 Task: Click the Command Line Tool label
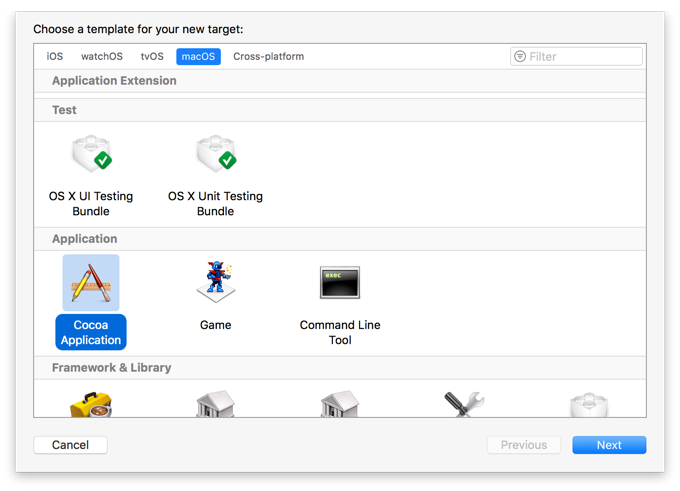click(x=340, y=332)
